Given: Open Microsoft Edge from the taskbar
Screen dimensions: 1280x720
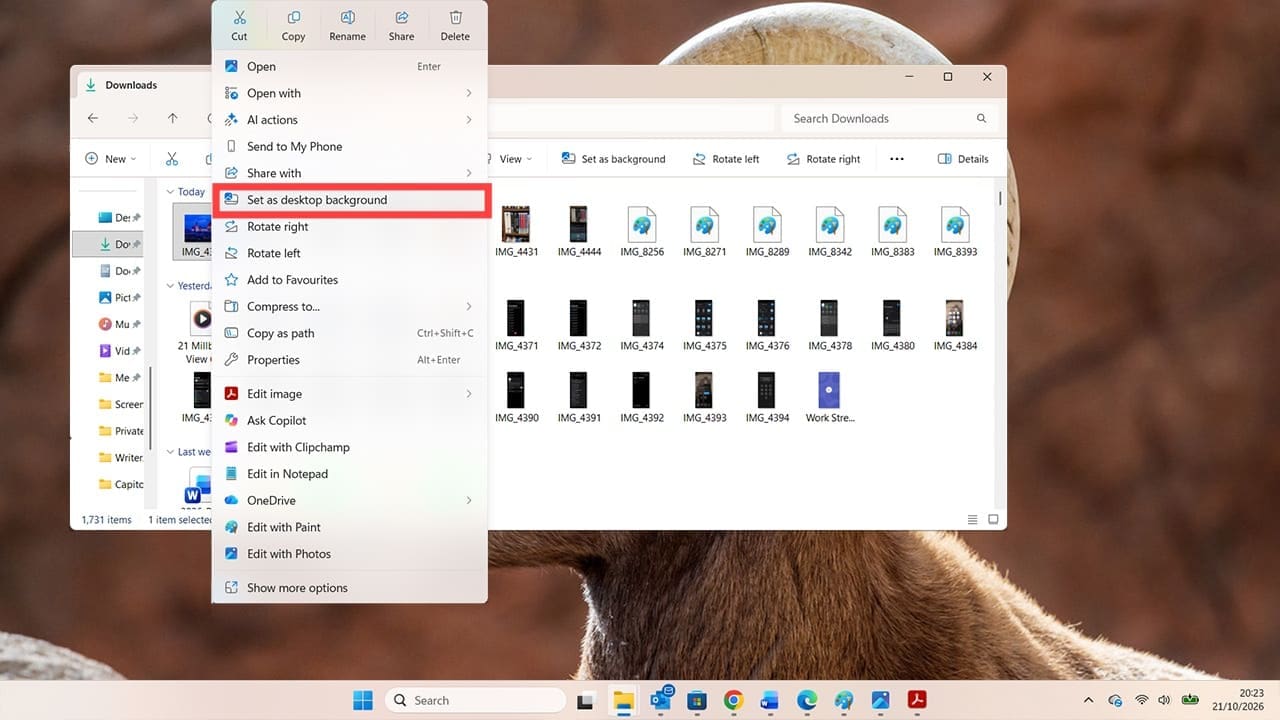Looking at the screenshot, I should [x=807, y=700].
